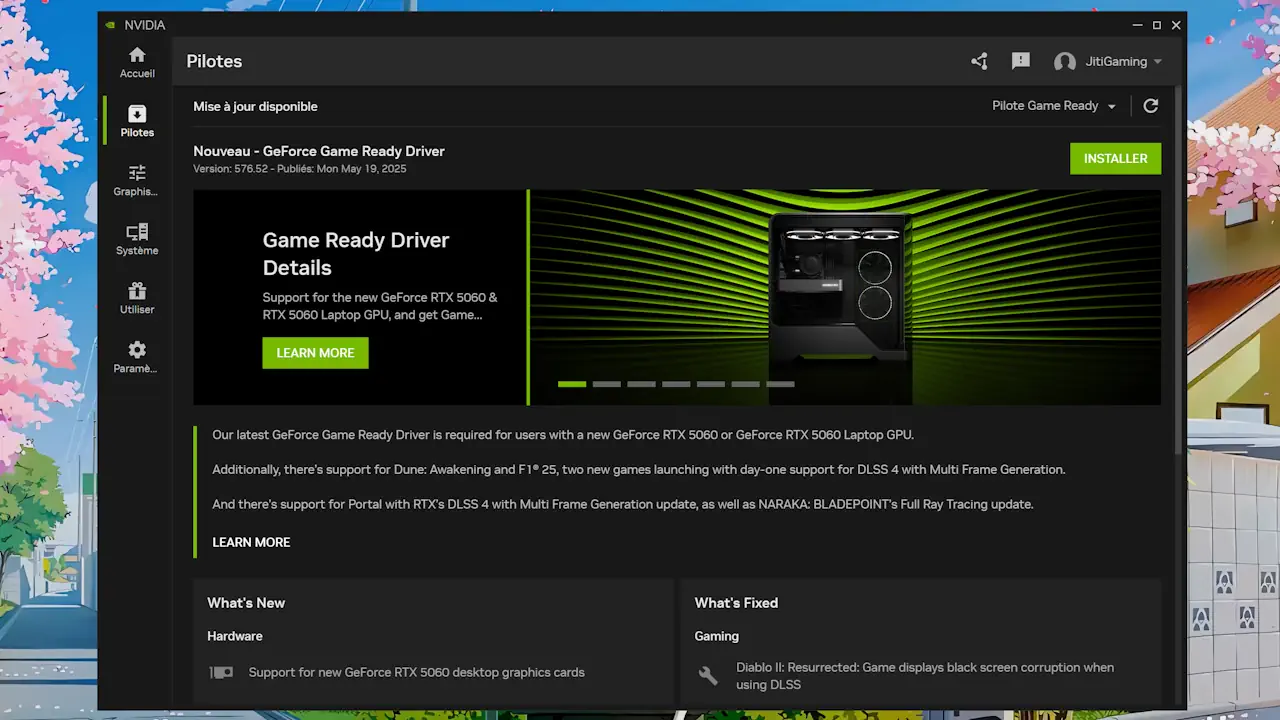Image resolution: width=1280 pixels, height=720 pixels.
Task: Click the 'Hardware' subheading
Action: 235,636
